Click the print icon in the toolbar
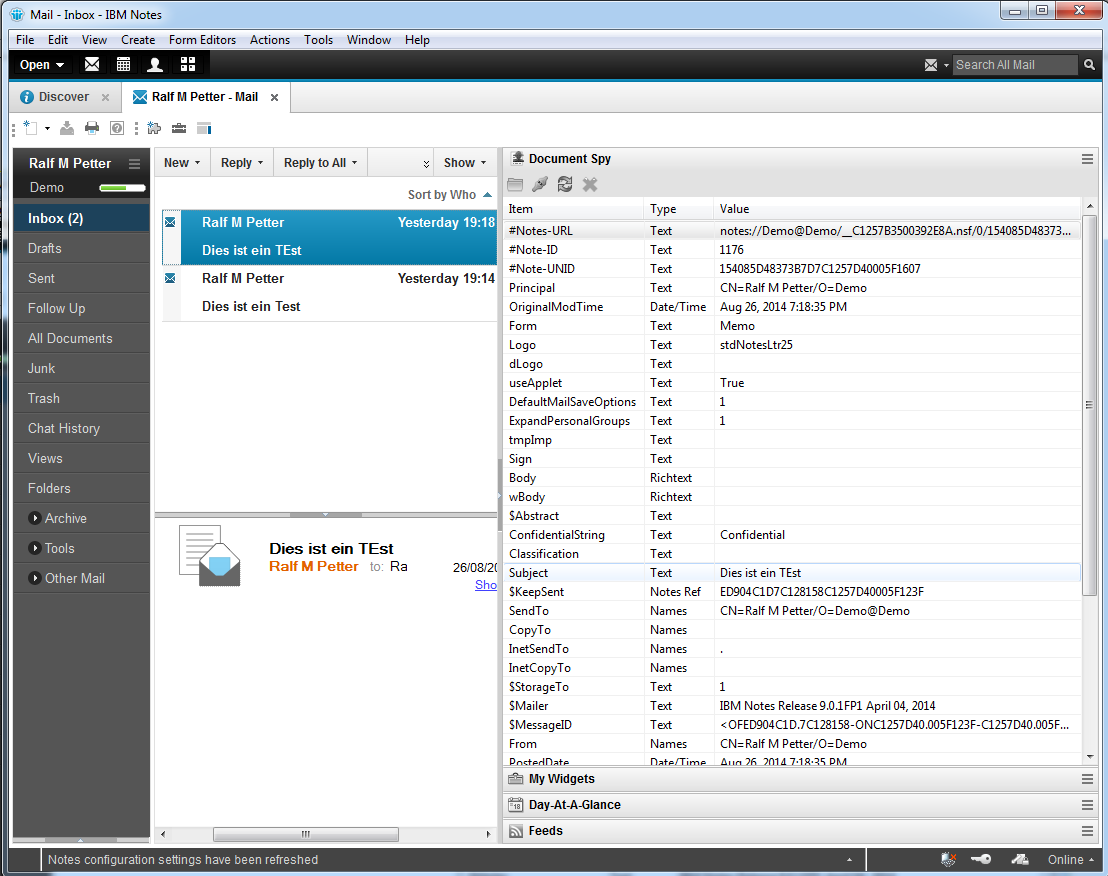 point(92,128)
